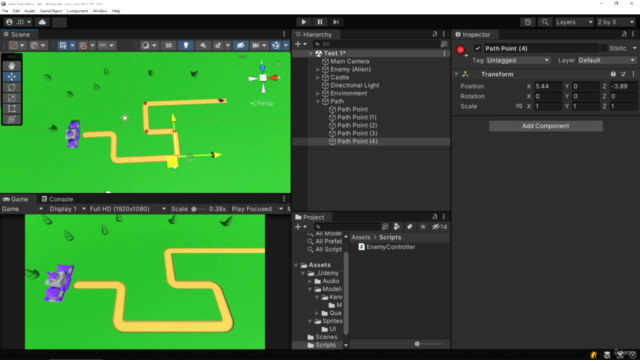The image size is (640, 360).
Task: Toggle Path Point (4) active checkbox
Action: 478,48
